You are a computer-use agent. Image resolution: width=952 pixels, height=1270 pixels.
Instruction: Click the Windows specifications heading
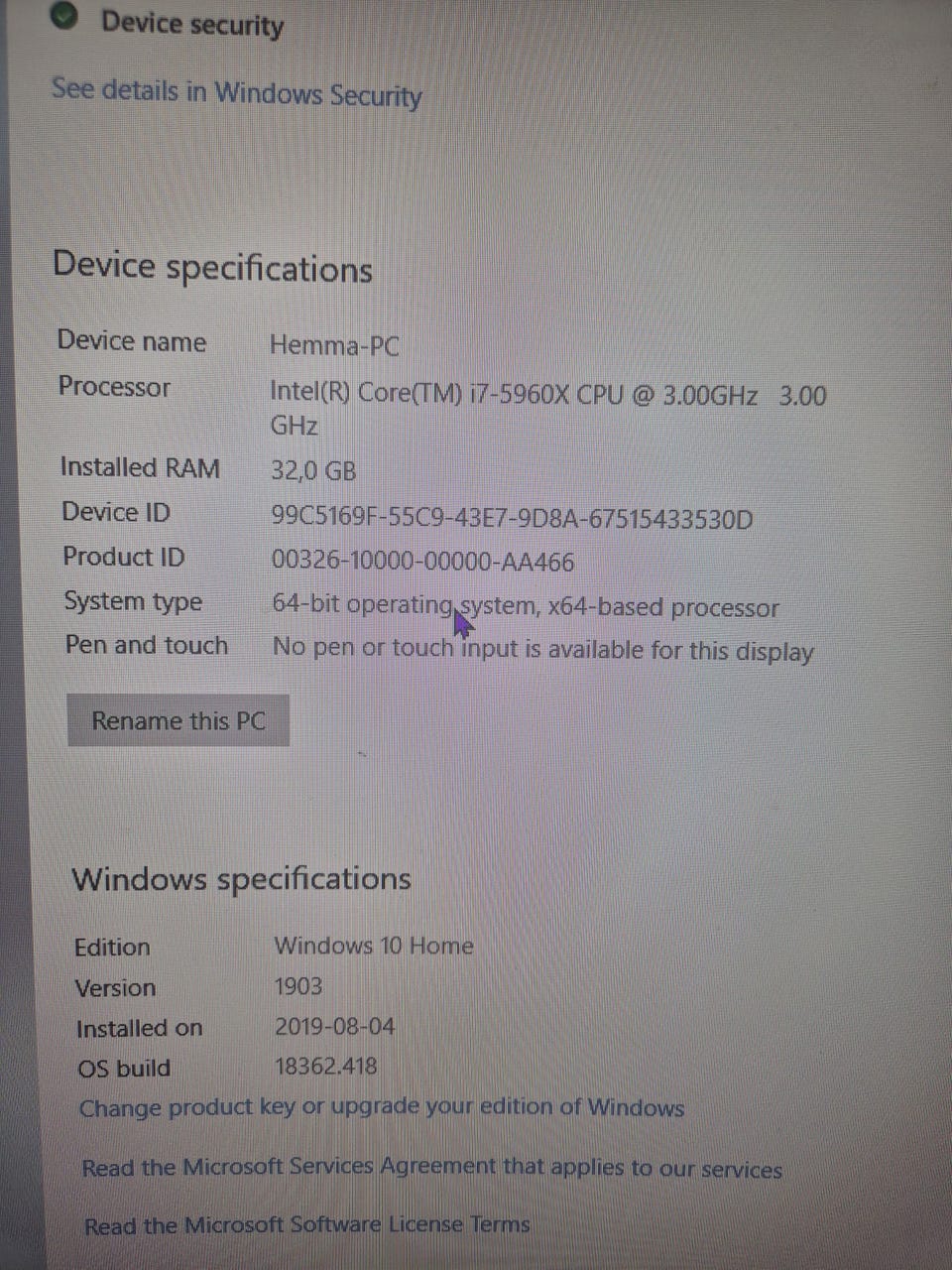pos(241,879)
